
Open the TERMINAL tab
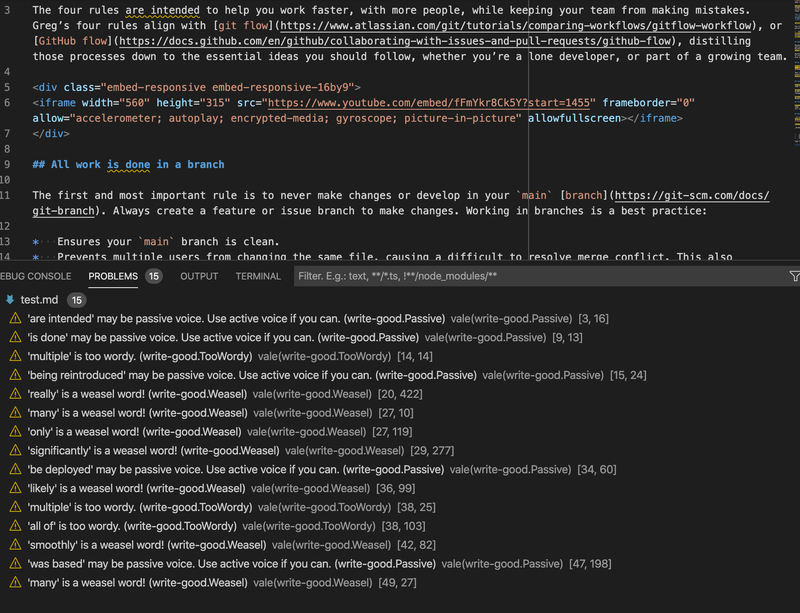pos(258,276)
